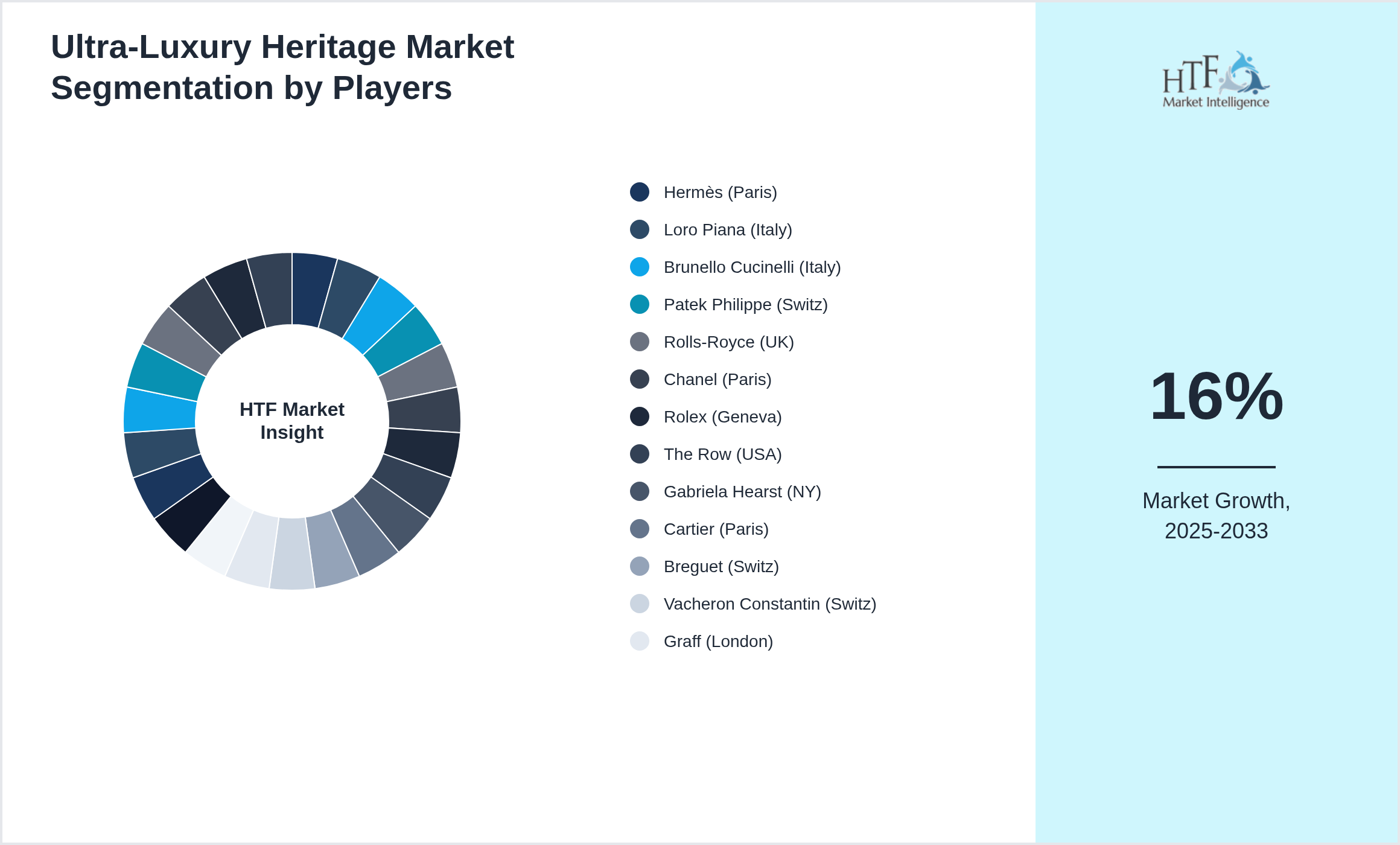This screenshot has width=1400, height=845.
Task: Toggle the Chanel (Paris) legend entry
Action: [x=718, y=379]
